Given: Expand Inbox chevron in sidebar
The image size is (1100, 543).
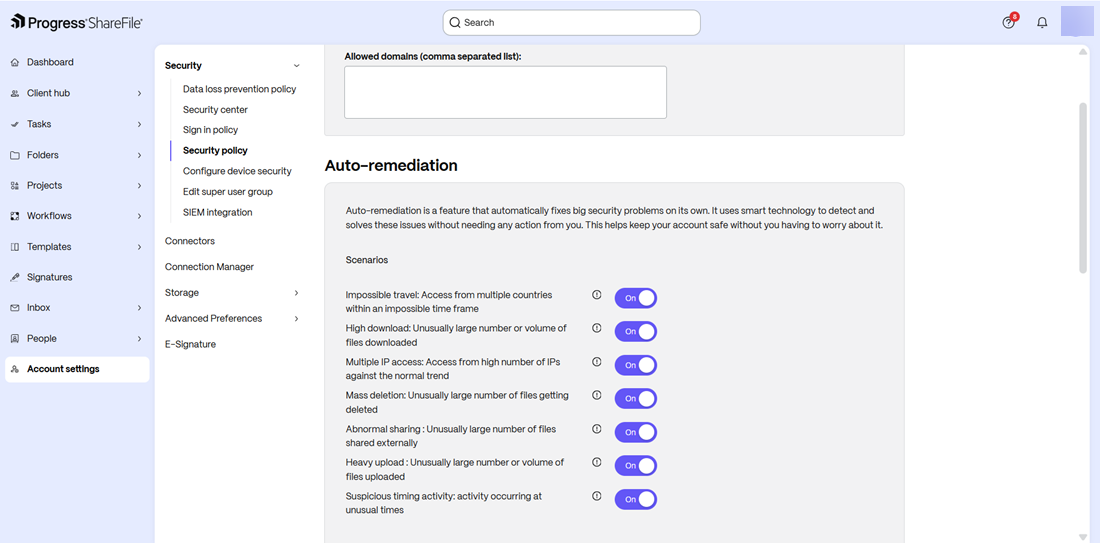Looking at the screenshot, I should click(139, 308).
